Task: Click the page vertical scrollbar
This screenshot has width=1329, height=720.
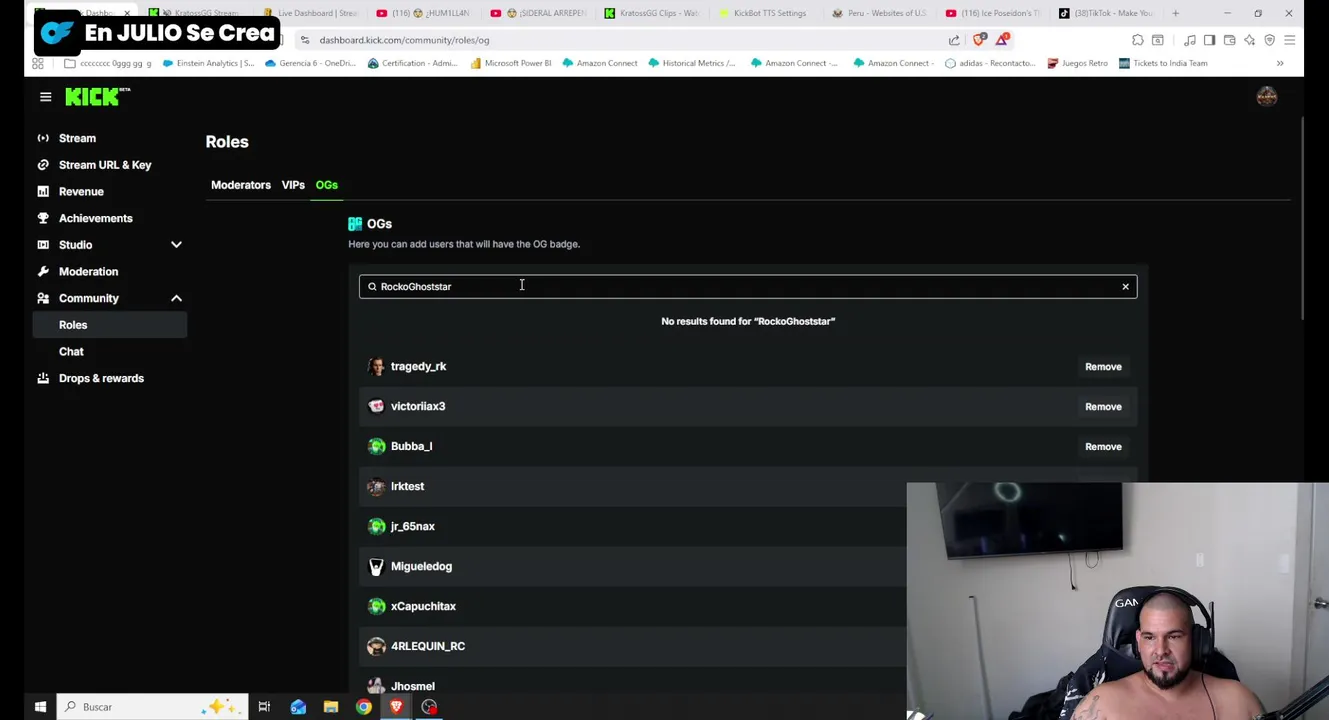Action: pos(1301,220)
